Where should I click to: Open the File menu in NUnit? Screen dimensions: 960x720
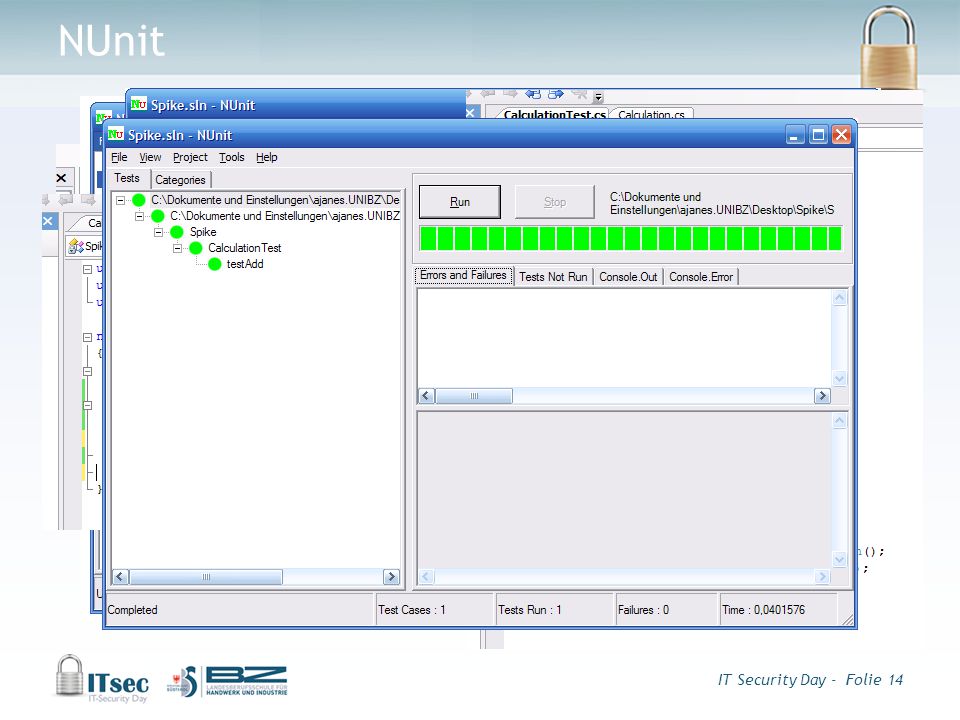coord(119,157)
